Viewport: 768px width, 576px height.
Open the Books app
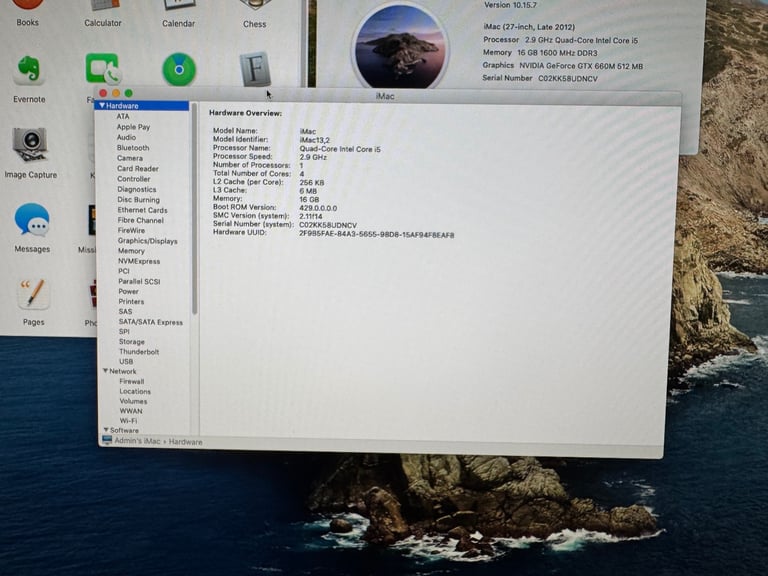point(27,6)
